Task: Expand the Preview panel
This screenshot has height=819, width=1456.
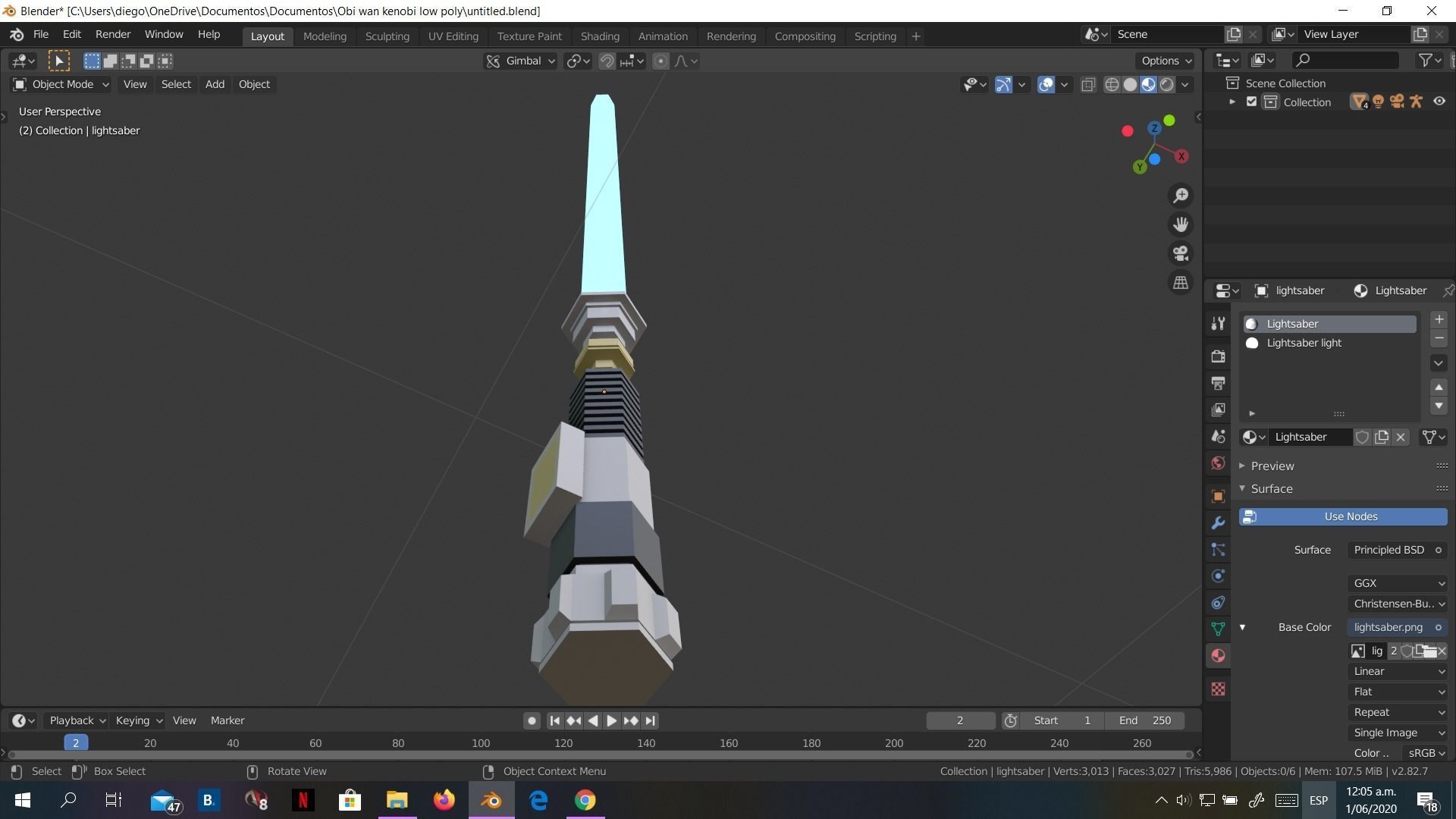Action: point(1272,466)
